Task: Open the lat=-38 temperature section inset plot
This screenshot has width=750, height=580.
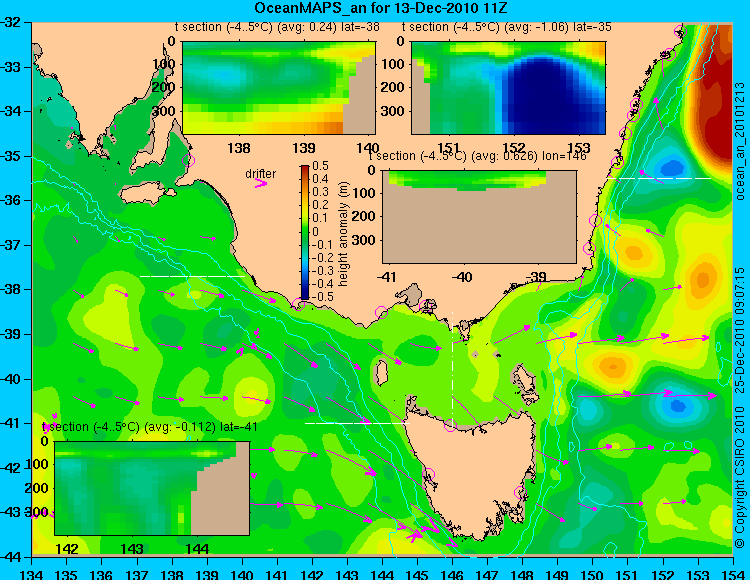Action: pyautogui.click(x=279, y=88)
